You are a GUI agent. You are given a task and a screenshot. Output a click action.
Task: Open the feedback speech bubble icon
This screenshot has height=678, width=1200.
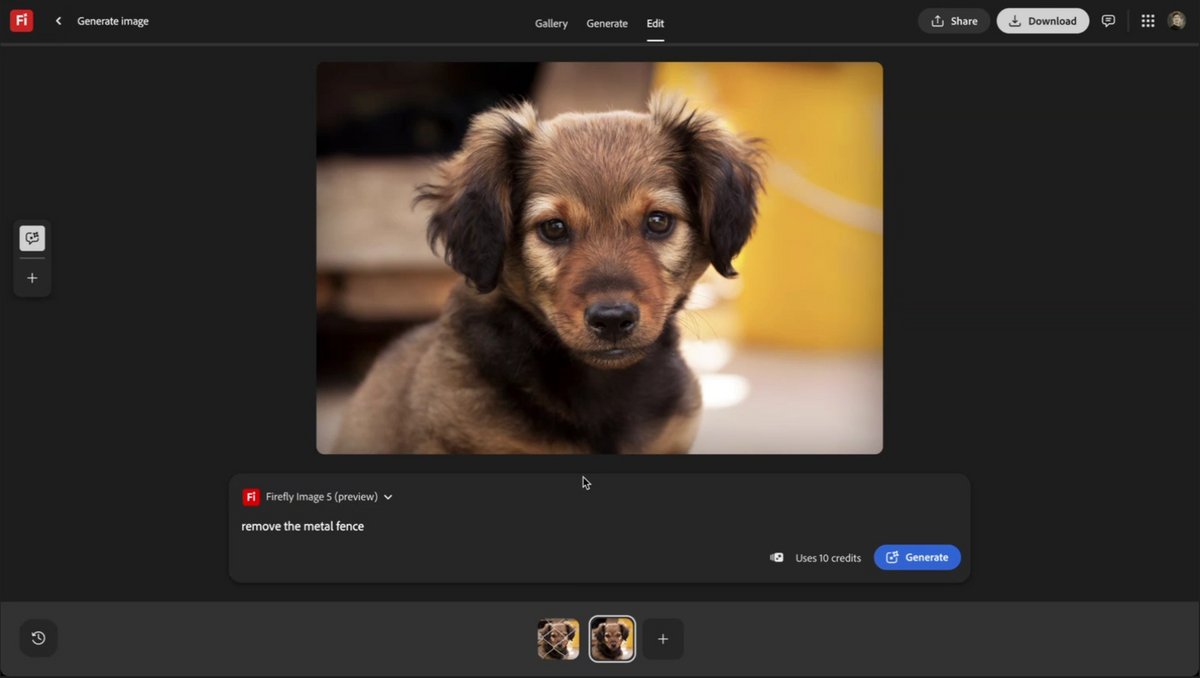(1108, 20)
